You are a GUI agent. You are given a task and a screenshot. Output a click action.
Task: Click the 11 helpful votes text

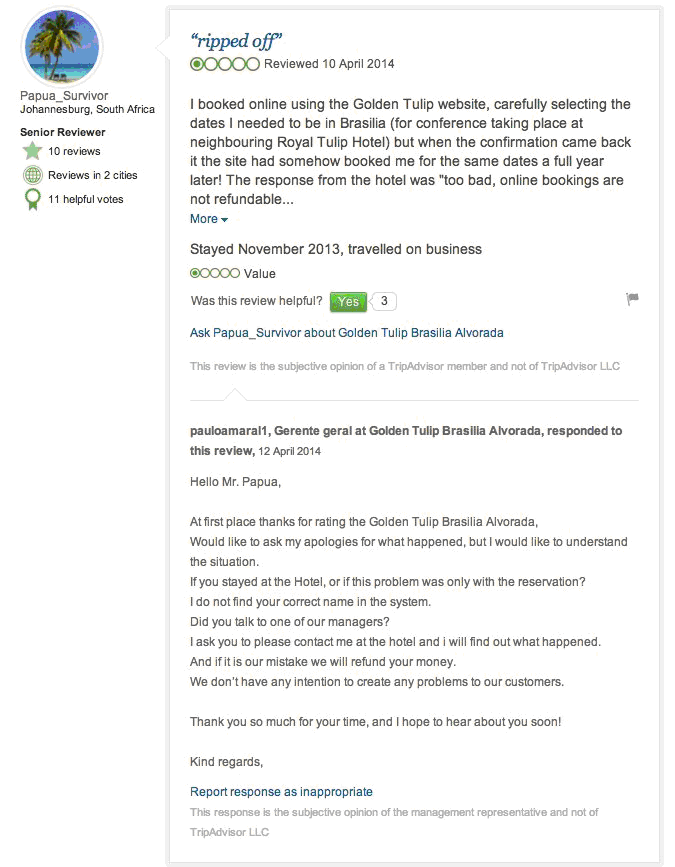(85, 199)
